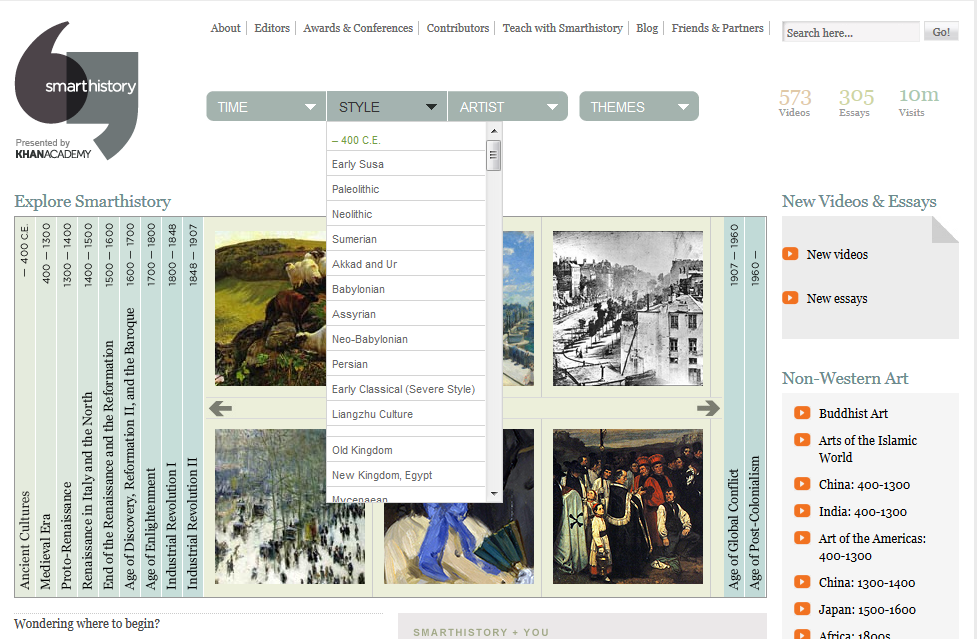The image size is (977, 639).
Task: Click the Khan Academy presented-by logo
Action: [54, 149]
